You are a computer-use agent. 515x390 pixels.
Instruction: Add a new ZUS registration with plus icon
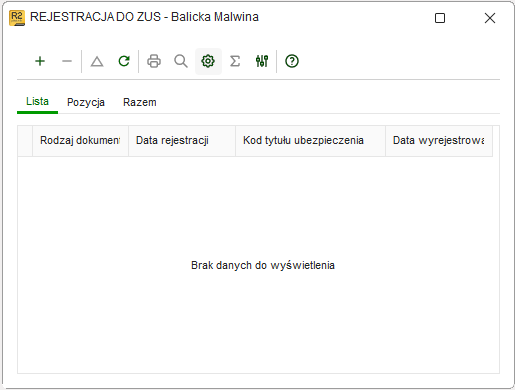tap(40, 61)
